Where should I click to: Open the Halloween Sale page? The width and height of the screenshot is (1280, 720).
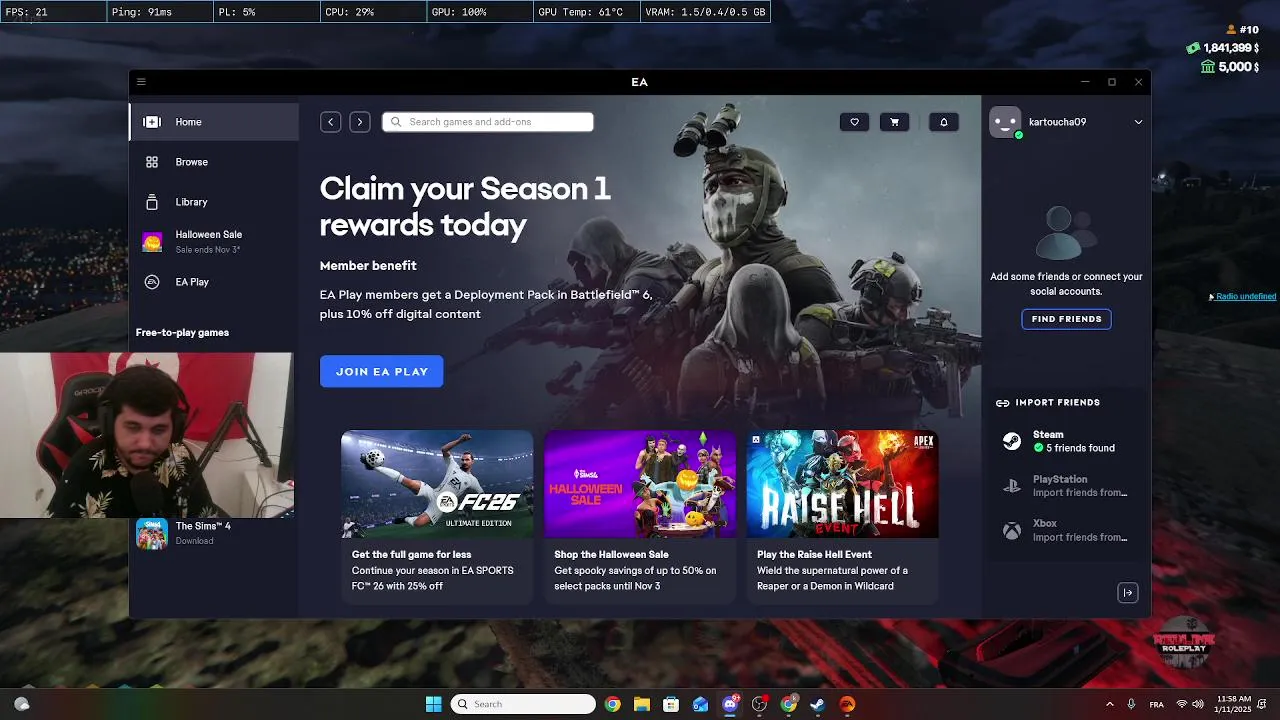click(x=214, y=242)
